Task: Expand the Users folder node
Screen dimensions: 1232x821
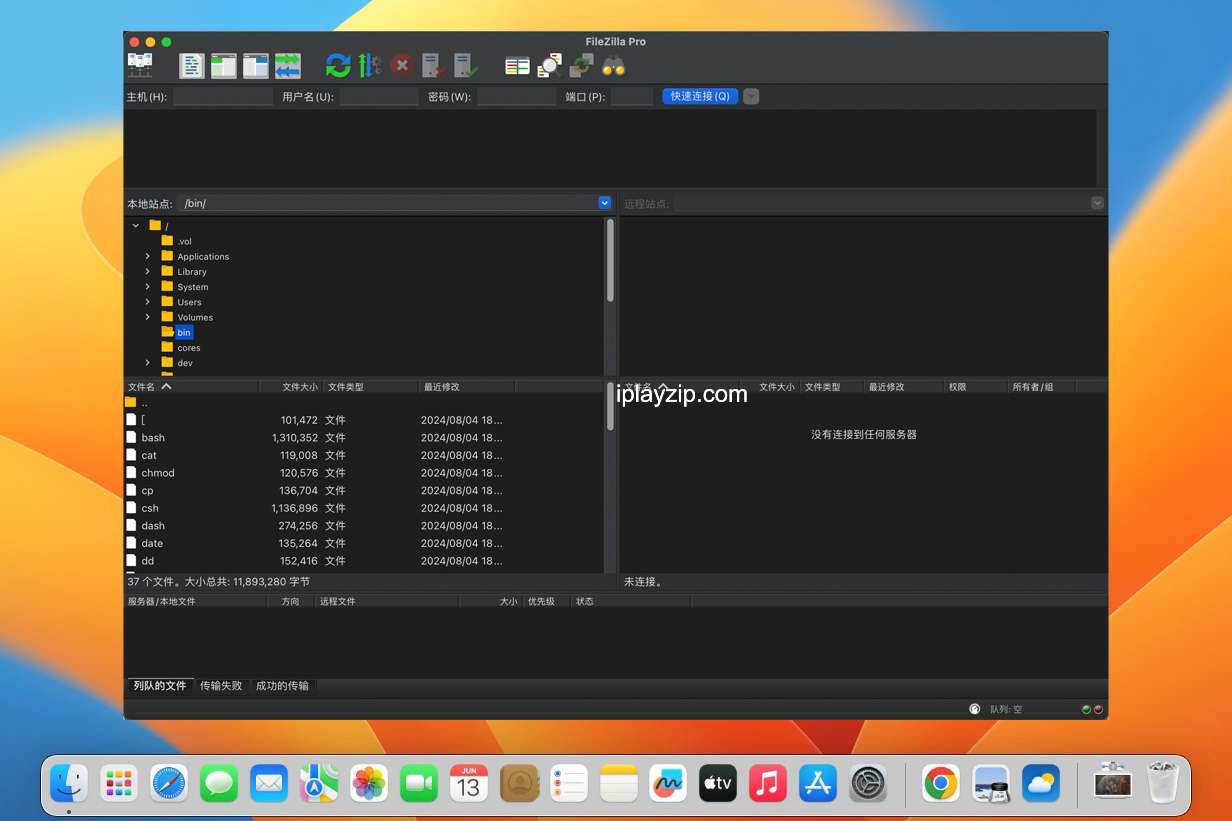Action: [x=148, y=301]
